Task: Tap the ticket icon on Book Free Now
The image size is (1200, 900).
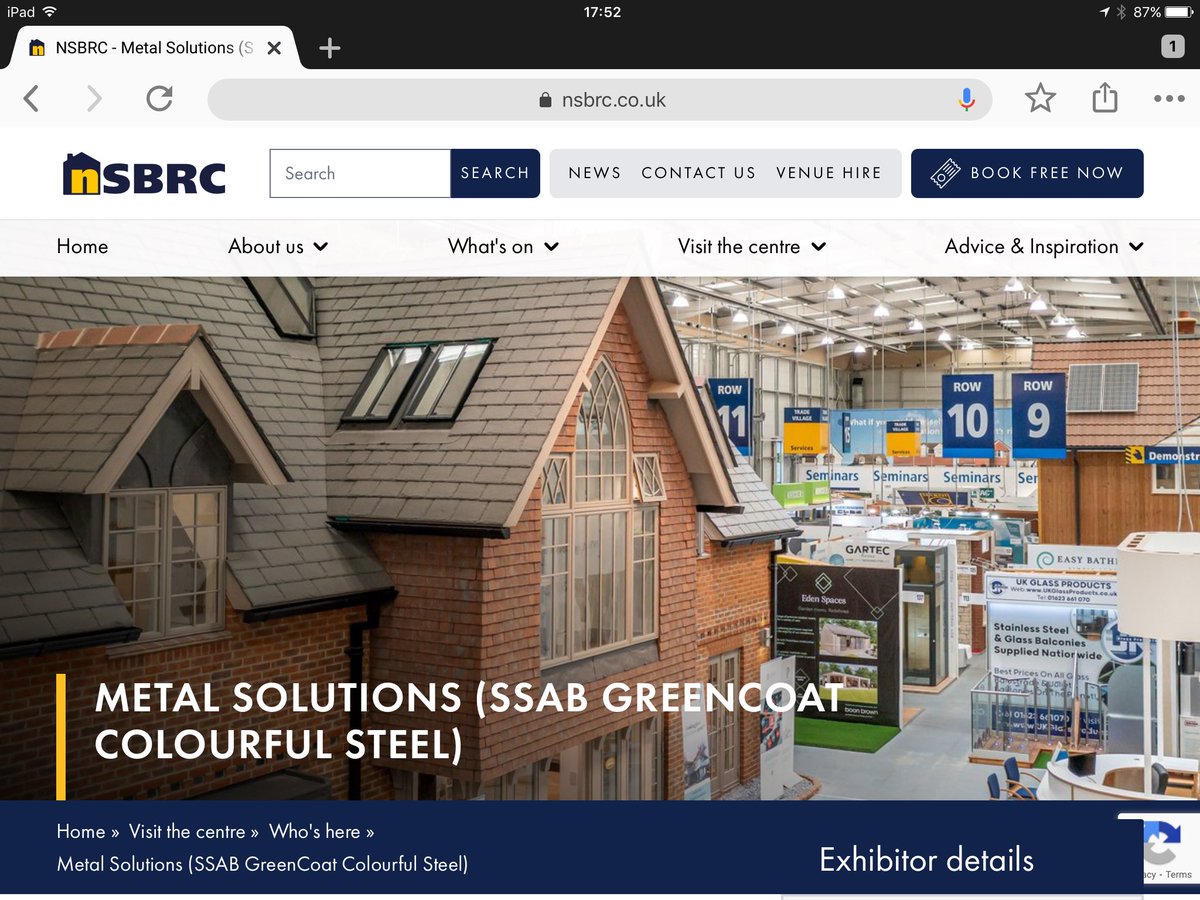Action: [x=945, y=173]
